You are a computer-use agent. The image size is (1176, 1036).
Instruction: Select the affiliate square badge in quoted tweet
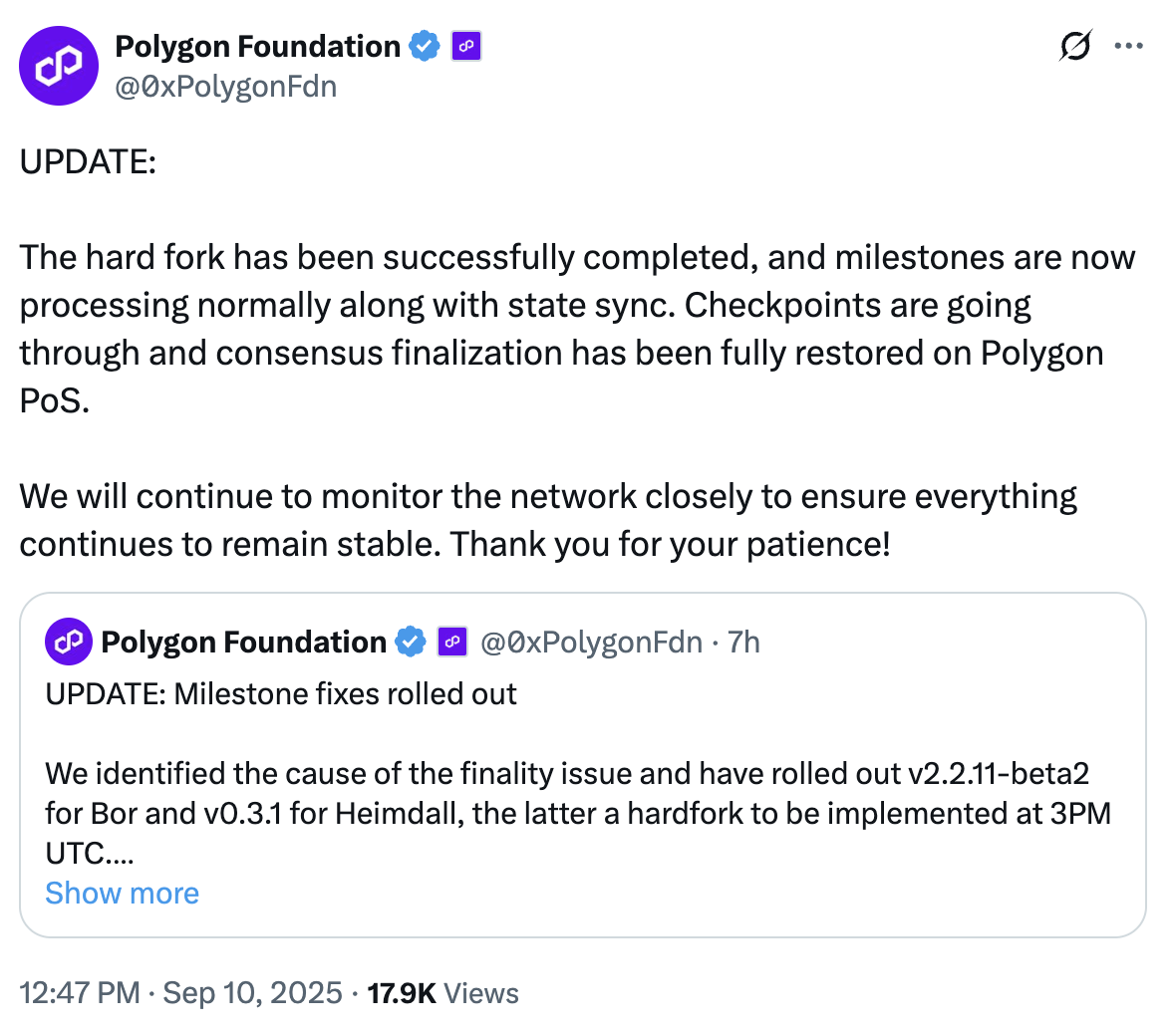pyautogui.click(x=452, y=642)
